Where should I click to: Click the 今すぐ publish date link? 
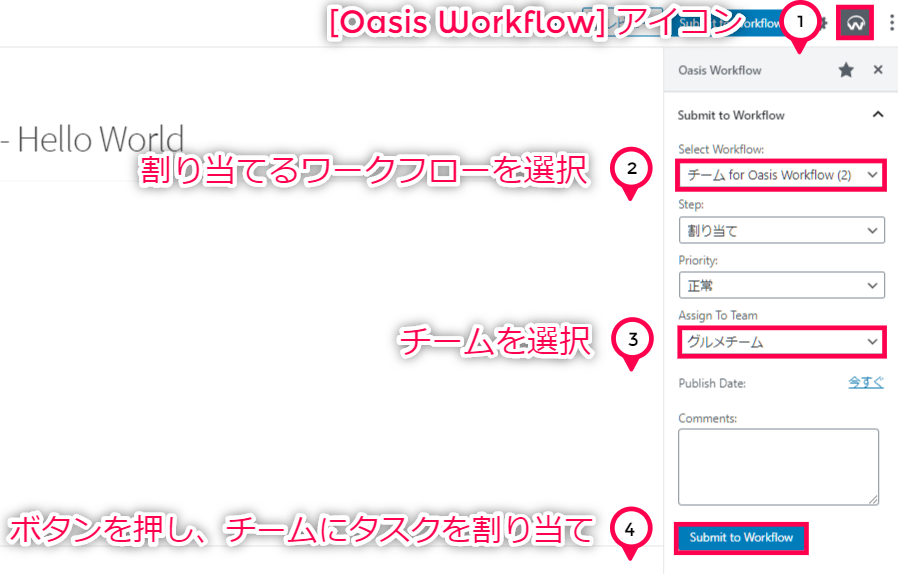coord(865,383)
